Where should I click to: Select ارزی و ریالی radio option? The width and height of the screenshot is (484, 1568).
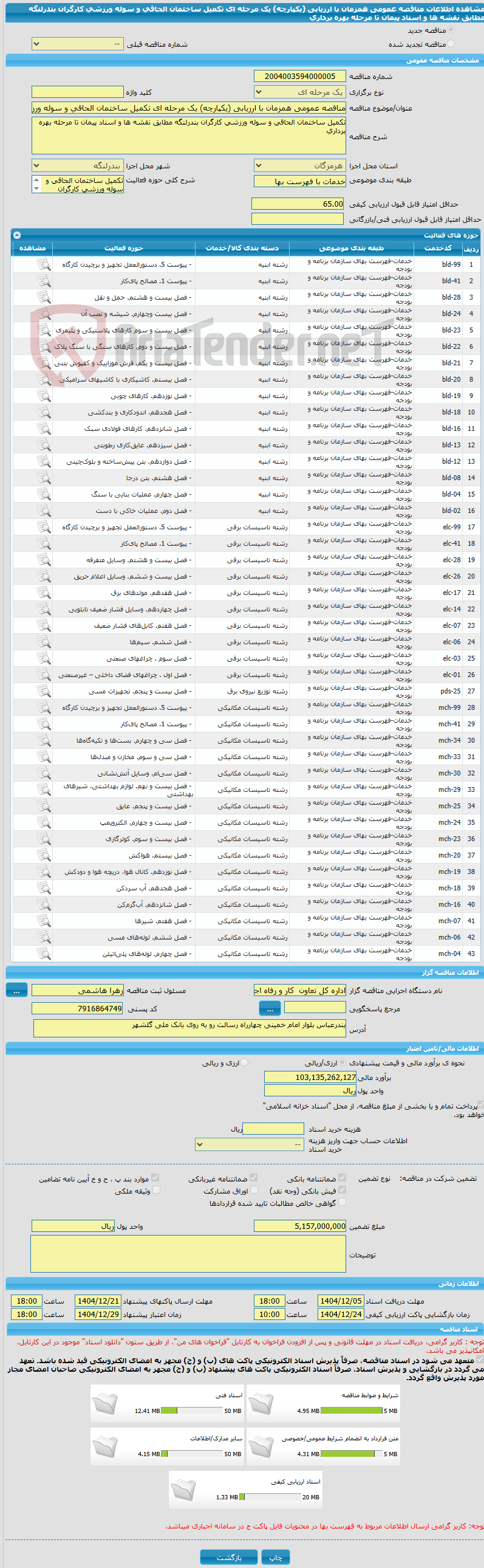[x=245, y=1063]
